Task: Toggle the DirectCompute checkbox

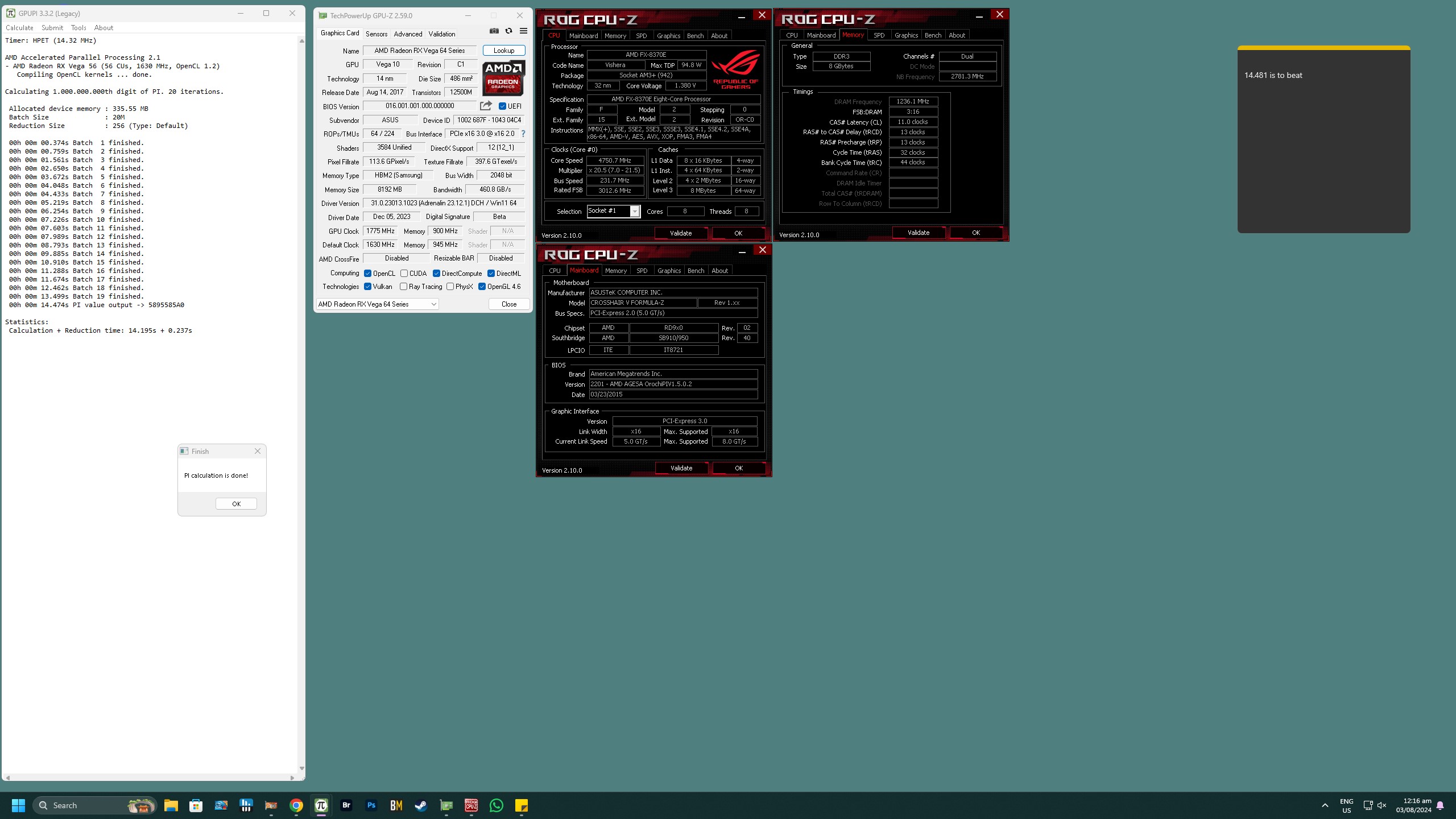Action: click(x=436, y=274)
